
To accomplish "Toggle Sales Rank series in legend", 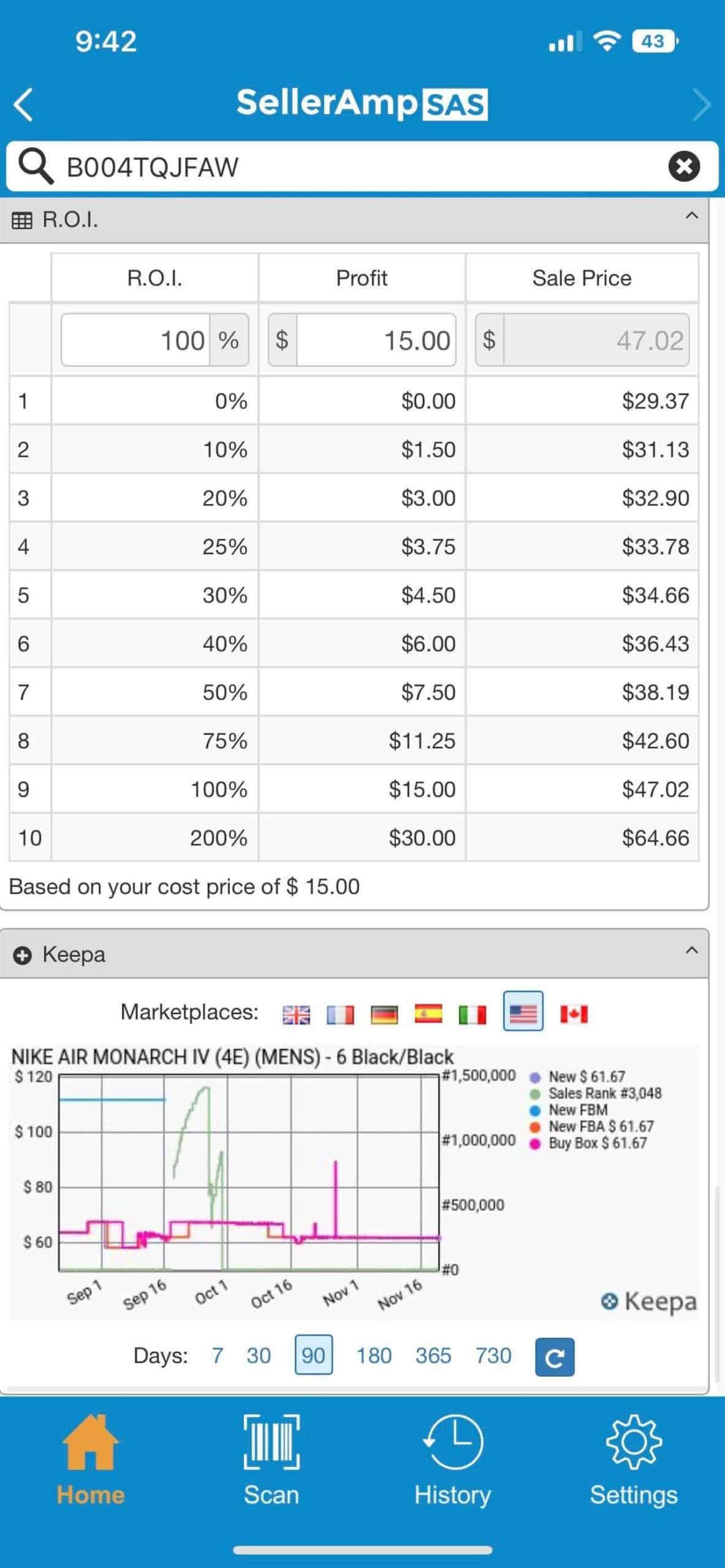I will tap(604, 1093).
